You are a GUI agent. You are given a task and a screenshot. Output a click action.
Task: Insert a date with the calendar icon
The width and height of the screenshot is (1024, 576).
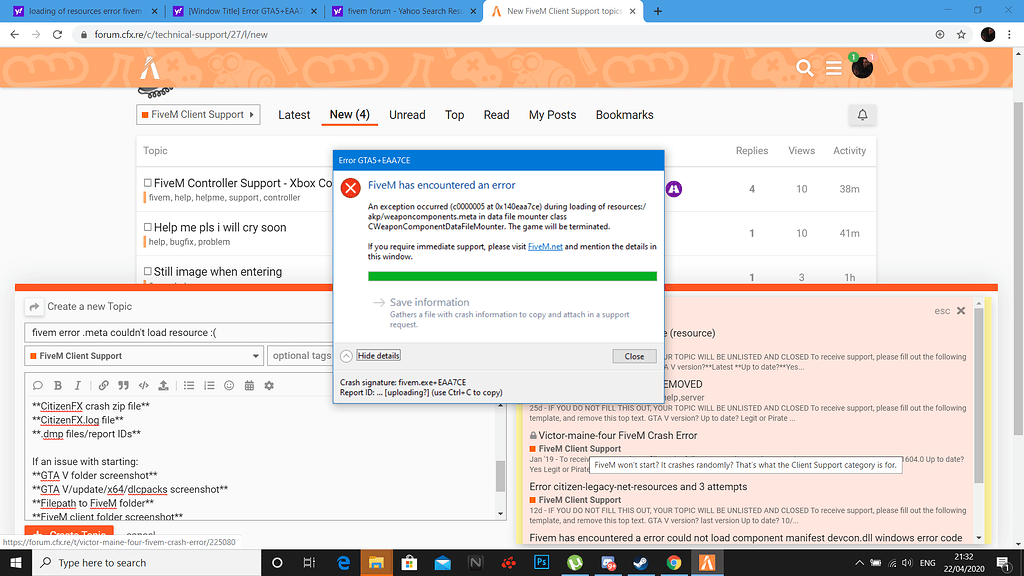250,385
